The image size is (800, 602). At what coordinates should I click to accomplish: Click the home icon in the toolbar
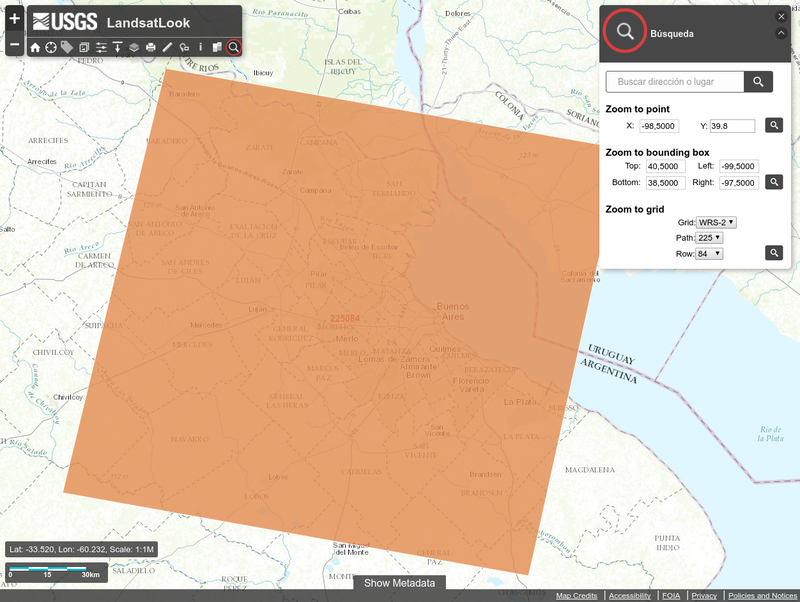pos(35,47)
